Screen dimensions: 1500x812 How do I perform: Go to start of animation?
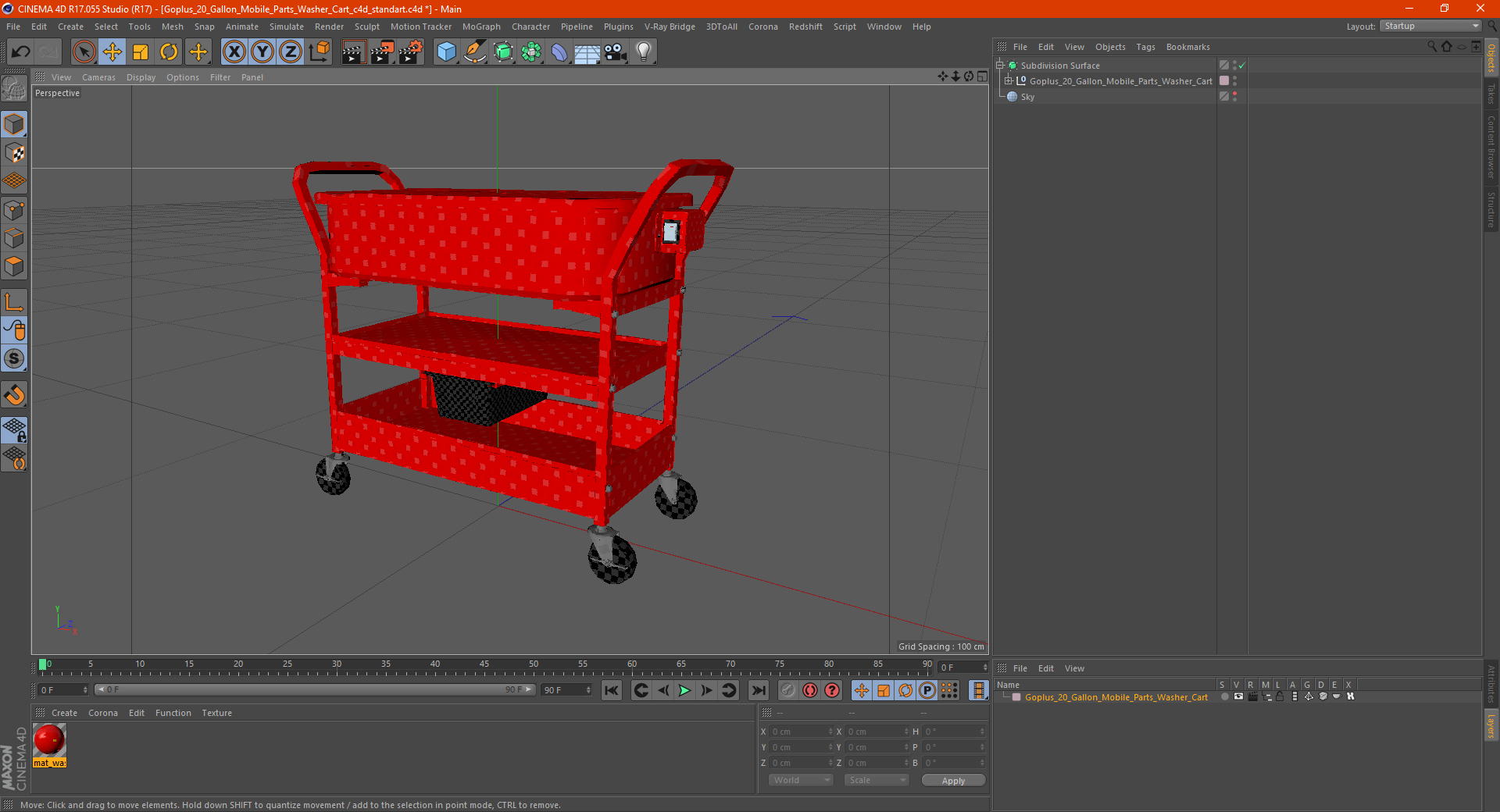click(x=612, y=690)
